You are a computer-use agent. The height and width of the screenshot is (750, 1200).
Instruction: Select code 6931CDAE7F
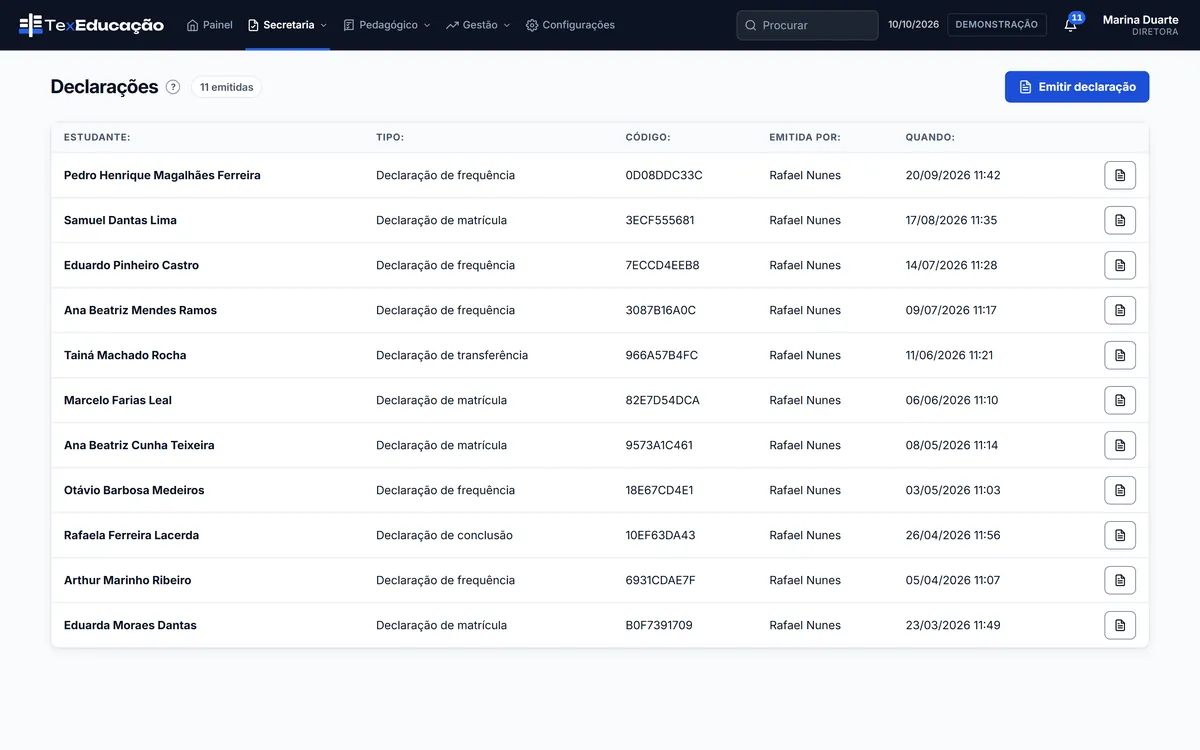click(660, 580)
